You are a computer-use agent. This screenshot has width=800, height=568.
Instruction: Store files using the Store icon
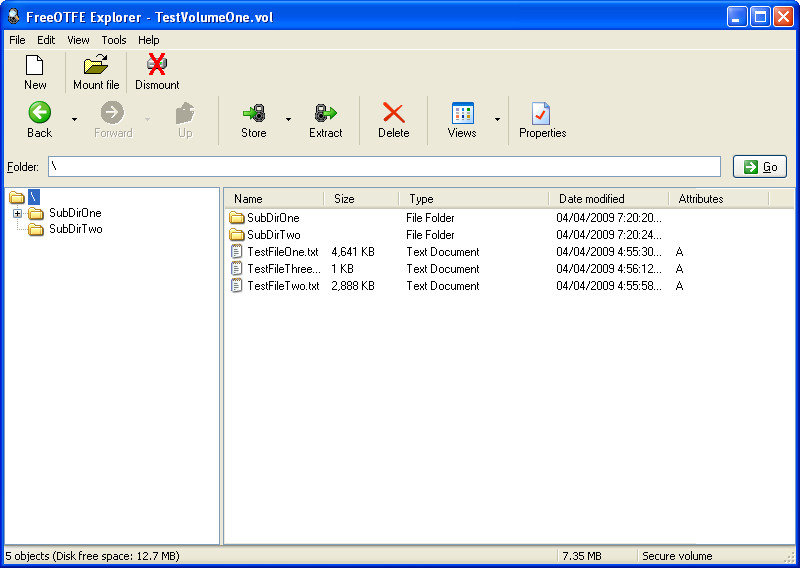(x=254, y=113)
